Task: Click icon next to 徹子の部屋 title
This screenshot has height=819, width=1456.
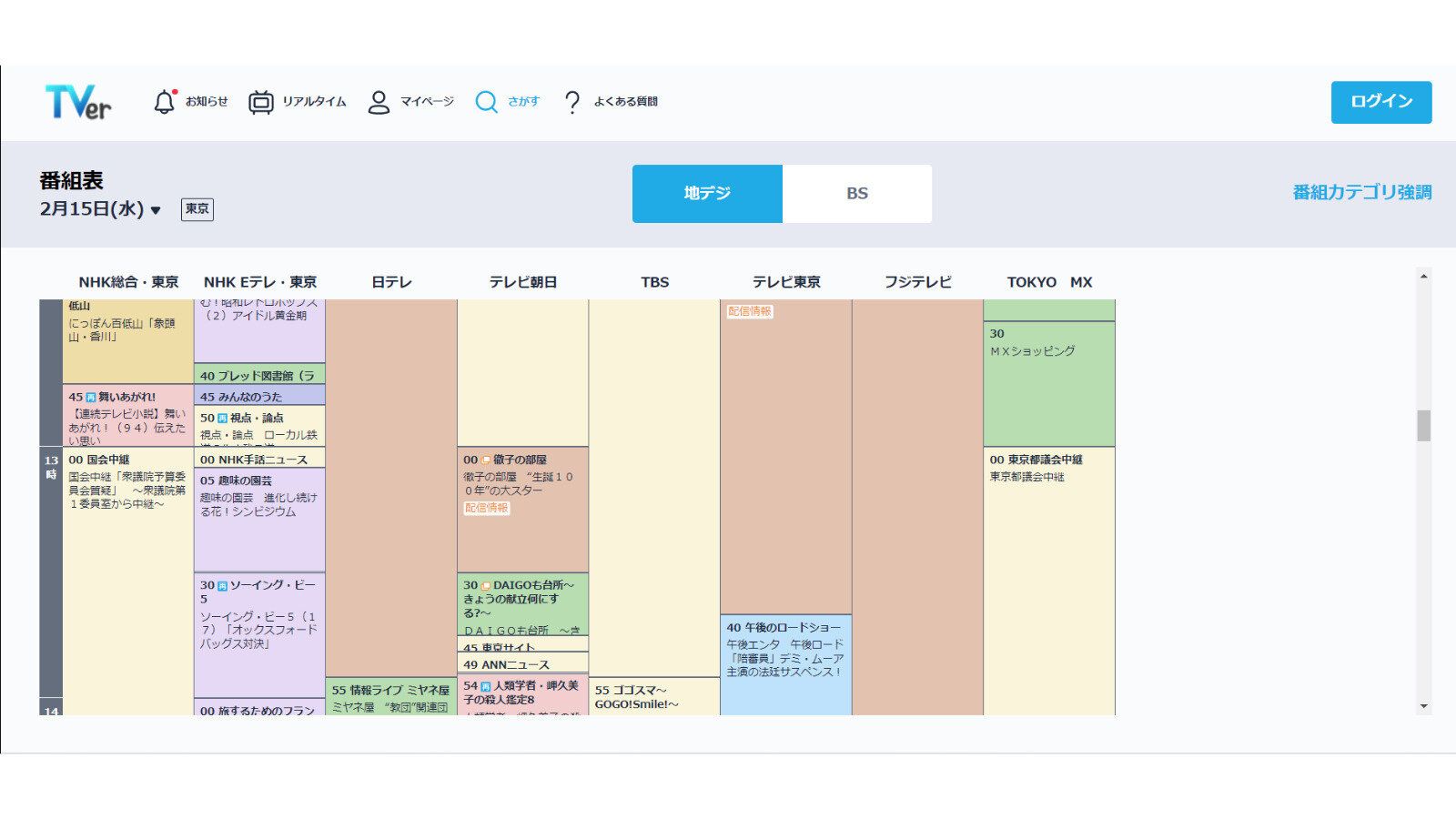Action: coord(486,460)
